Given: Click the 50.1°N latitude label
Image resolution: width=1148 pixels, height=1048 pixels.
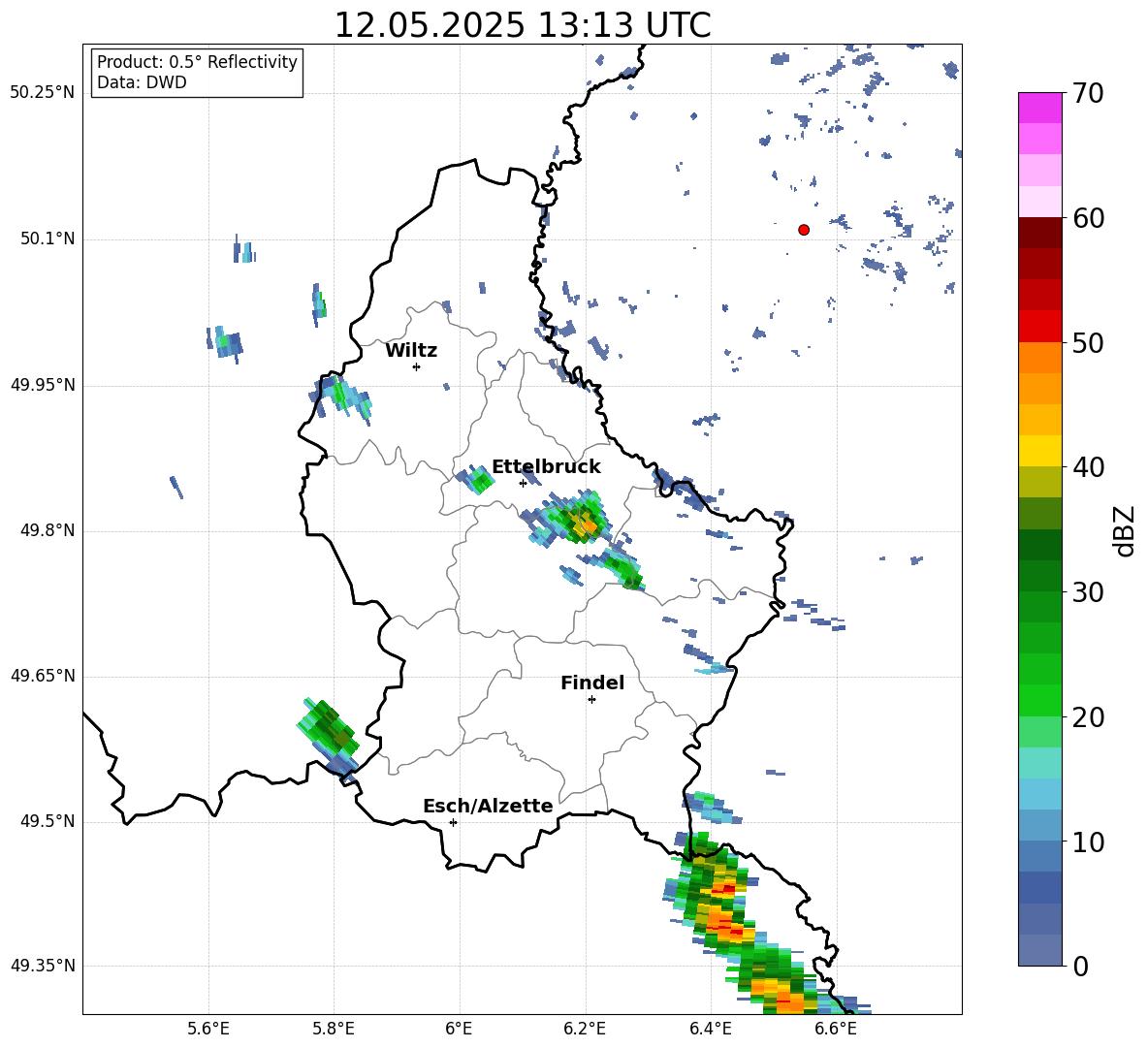Looking at the screenshot, I should click(x=48, y=239).
